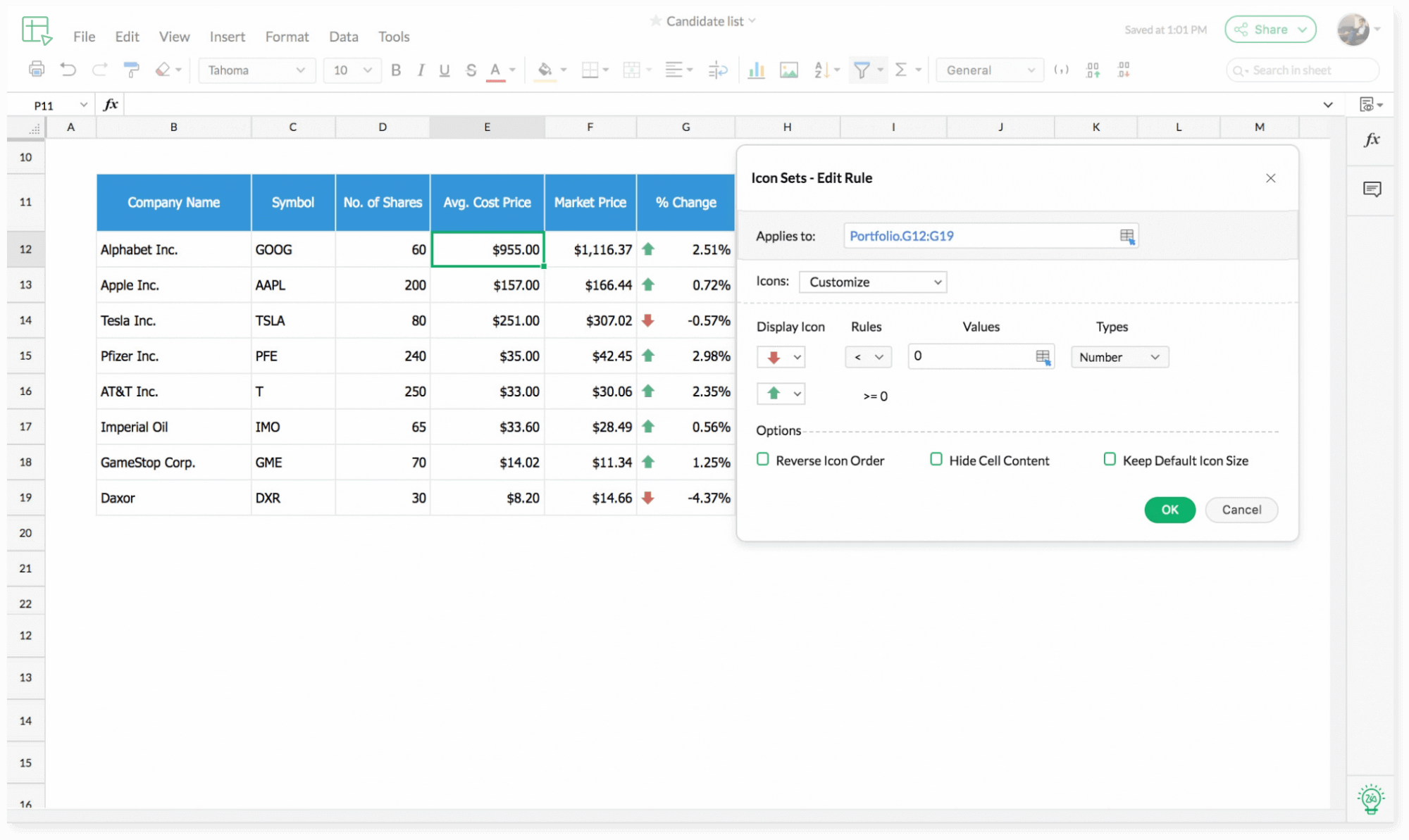Click the insert image icon

pos(789,69)
